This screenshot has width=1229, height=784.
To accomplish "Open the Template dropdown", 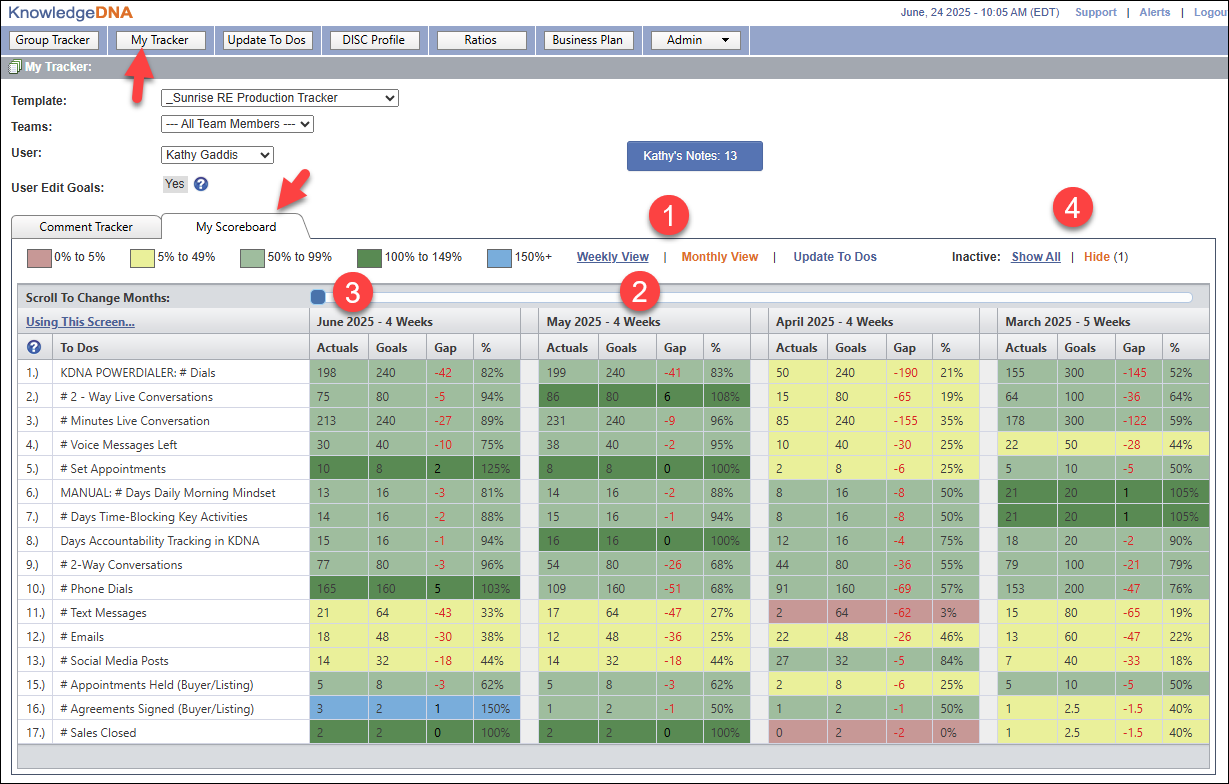I will pyautogui.click(x=279, y=98).
